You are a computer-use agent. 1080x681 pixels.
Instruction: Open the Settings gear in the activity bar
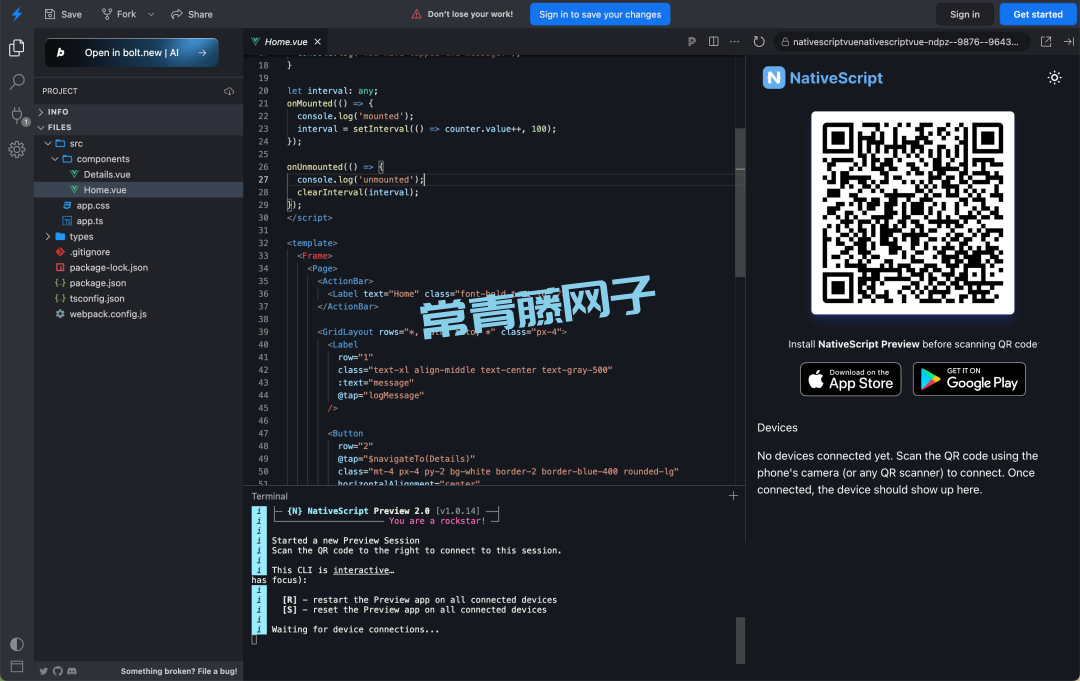pyautogui.click(x=17, y=149)
